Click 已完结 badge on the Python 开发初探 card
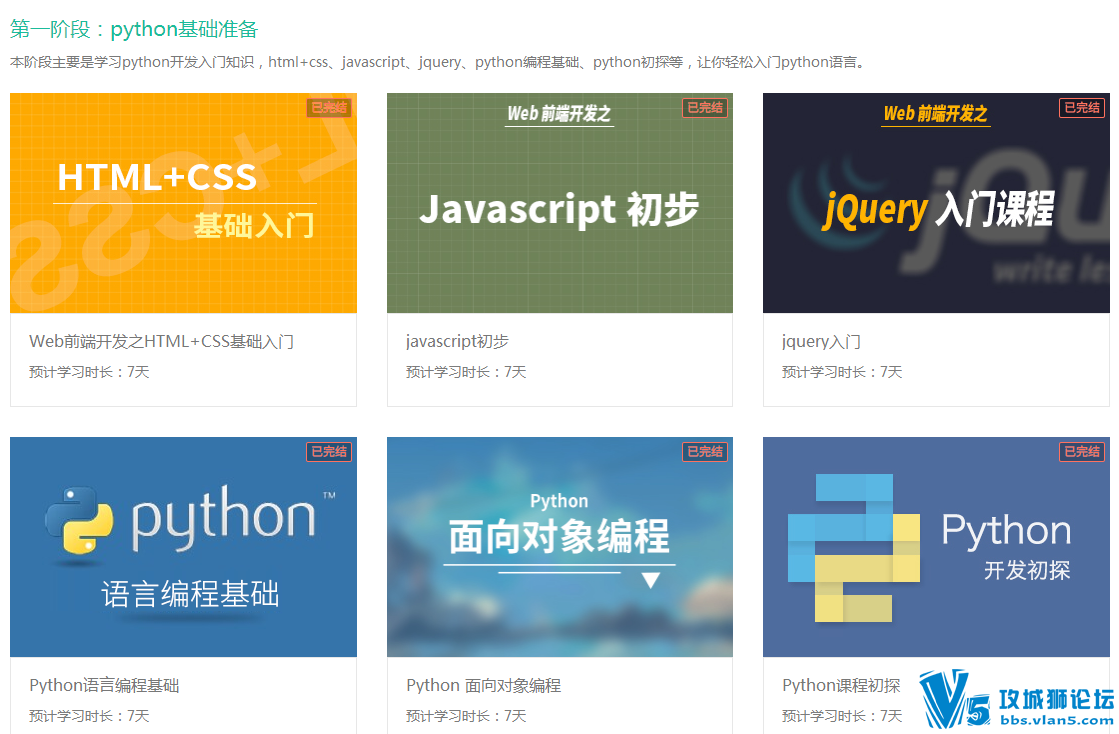This screenshot has width=1119, height=734. tap(1082, 452)
